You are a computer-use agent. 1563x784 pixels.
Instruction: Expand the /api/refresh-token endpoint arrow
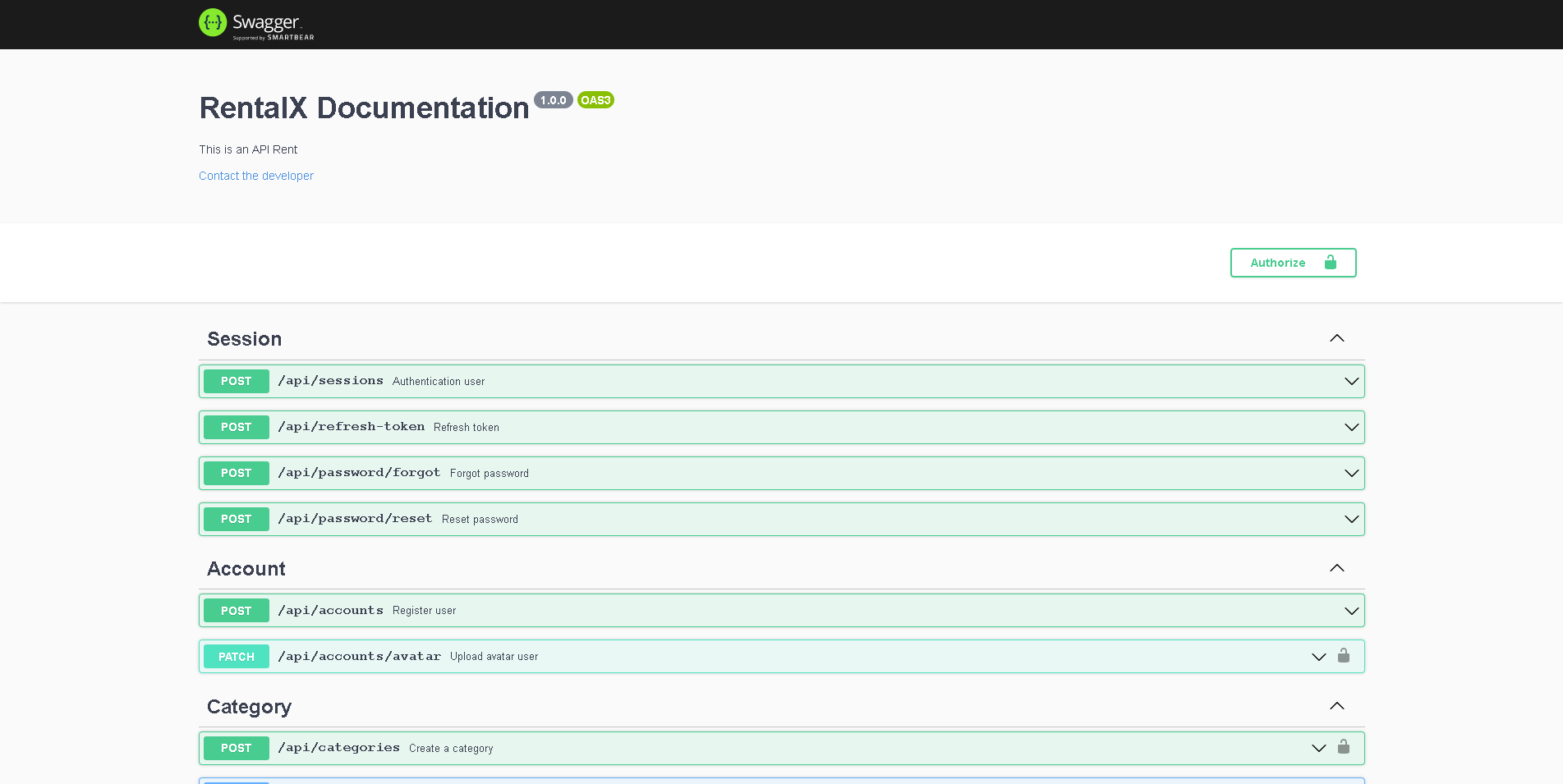[1351, 427]
